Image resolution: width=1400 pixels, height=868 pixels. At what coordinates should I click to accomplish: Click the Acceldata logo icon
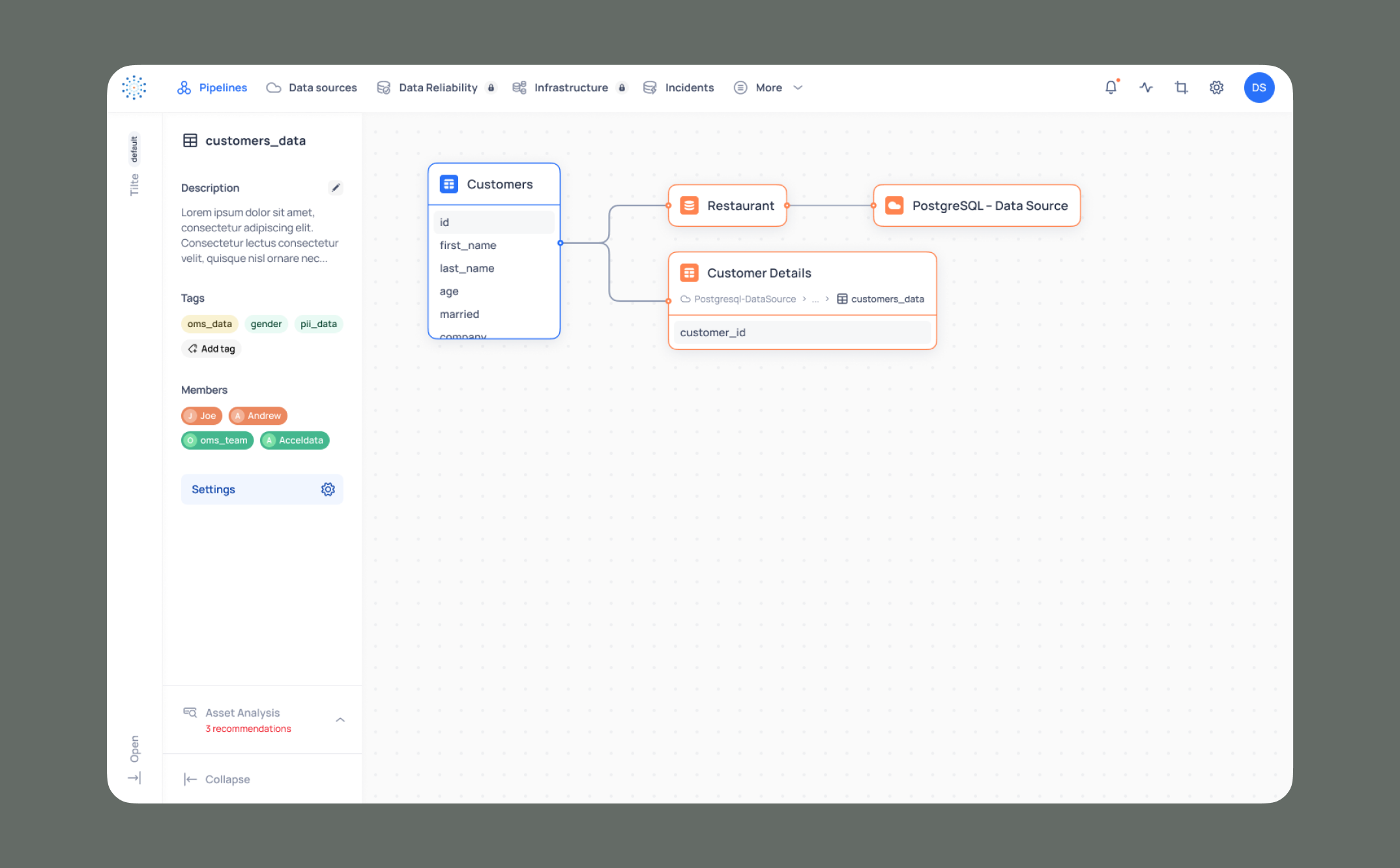click(x=134, y=87)
